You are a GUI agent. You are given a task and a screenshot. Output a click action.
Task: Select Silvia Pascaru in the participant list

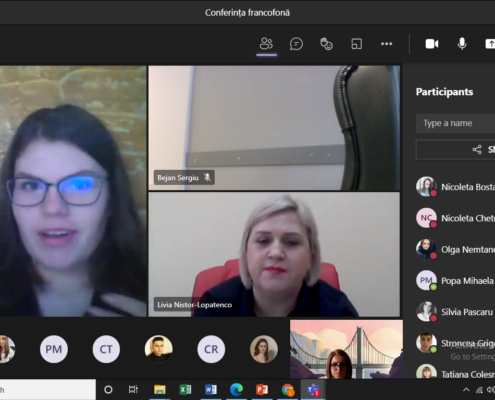pyautogui.click(x=455, y=312)
